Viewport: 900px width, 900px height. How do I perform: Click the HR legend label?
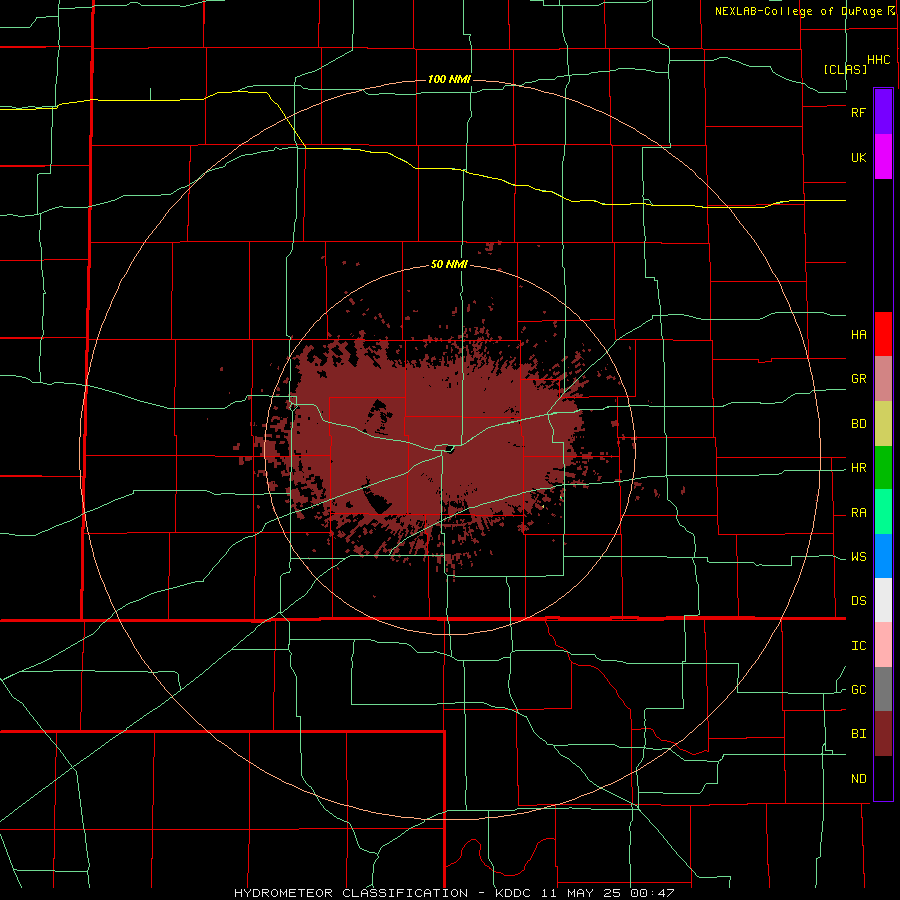(x=858, y=468)
